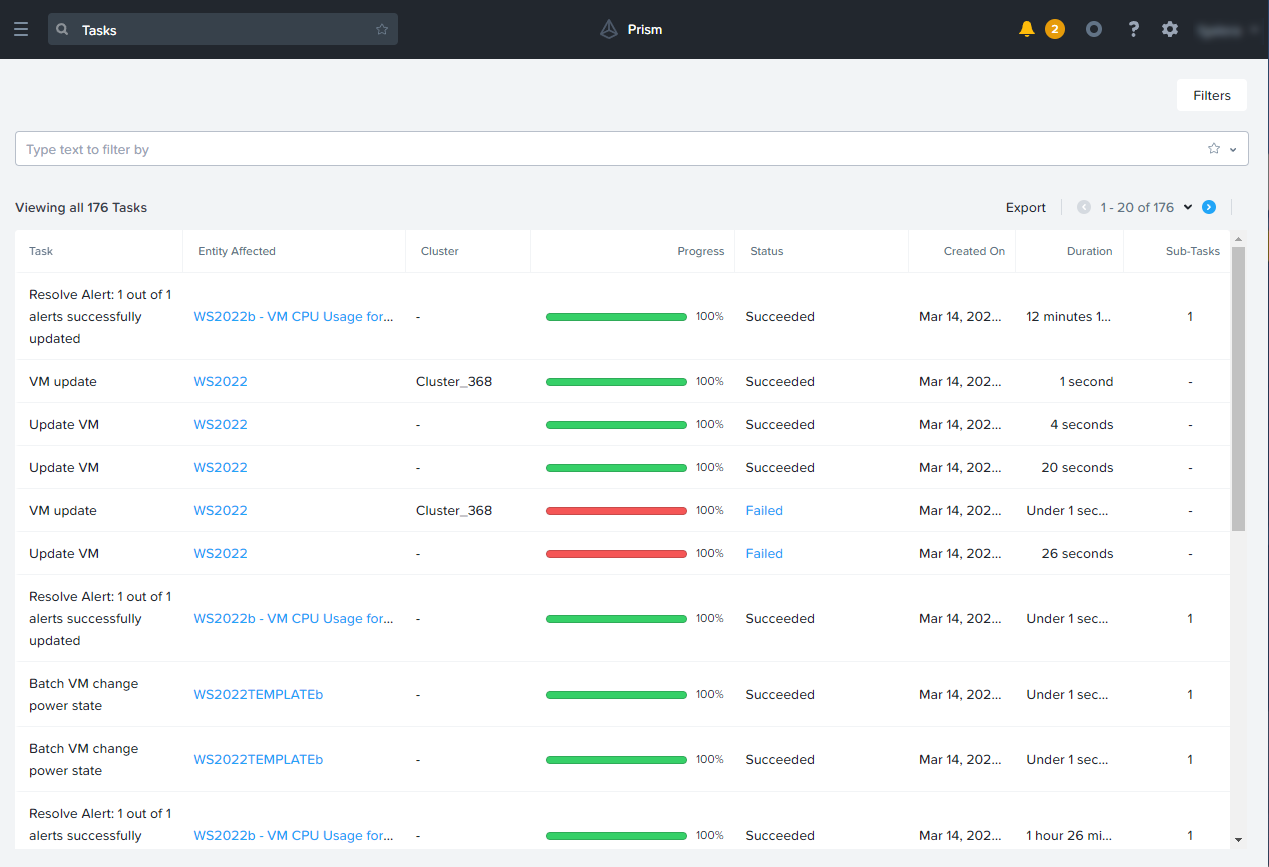Go to next page of tasks
This screenshot has height=867, width=1269.
click(x=1209, y=207)
